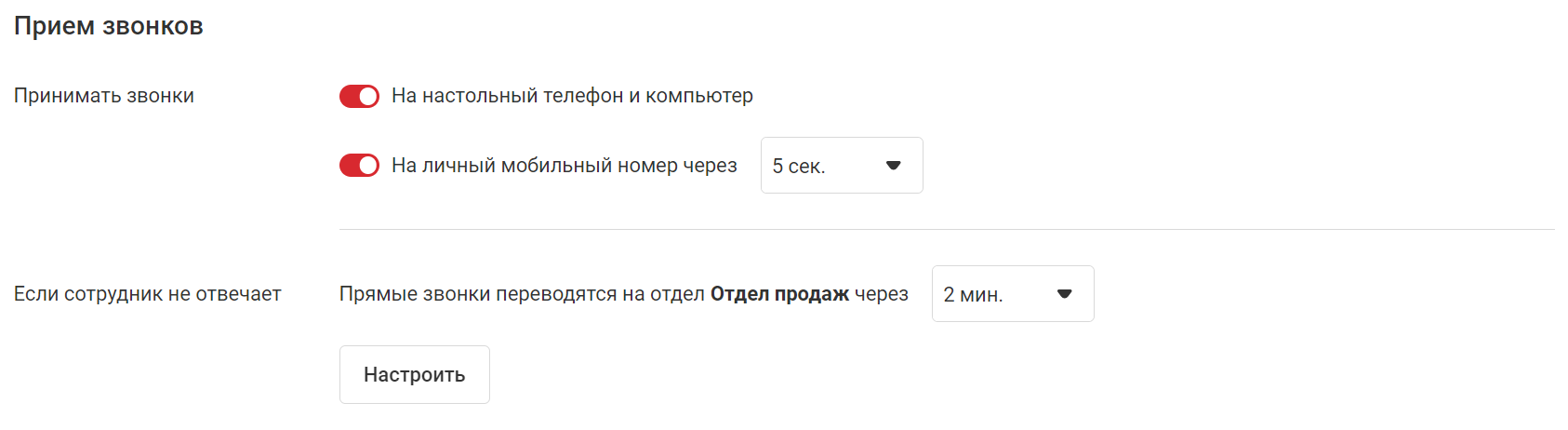Click the '5 сек.' value text
The image size is (1568, 430).
coord(799,167)
